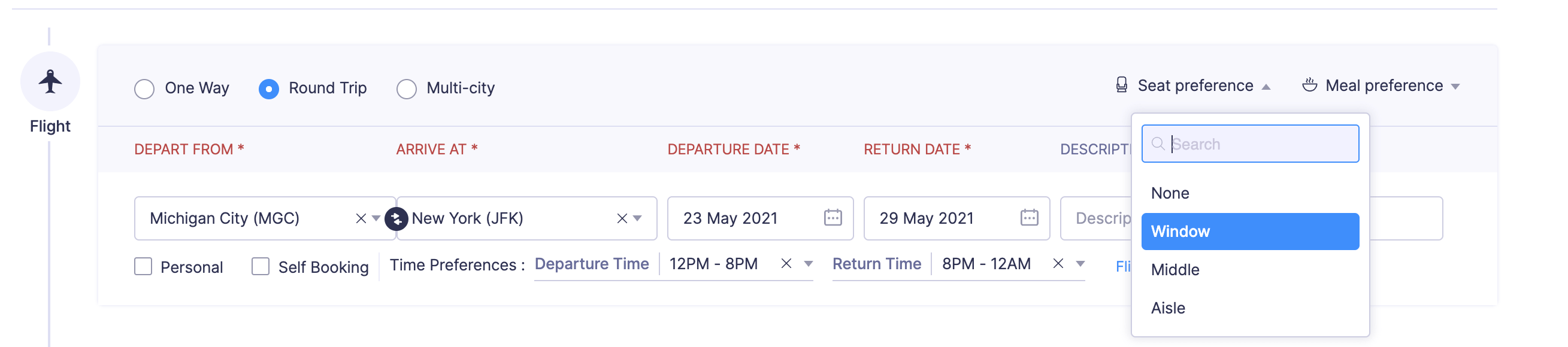Choose Aisle seat option
The width and height of the screenshot is (1568, 347).
(x=1167, y=308)
